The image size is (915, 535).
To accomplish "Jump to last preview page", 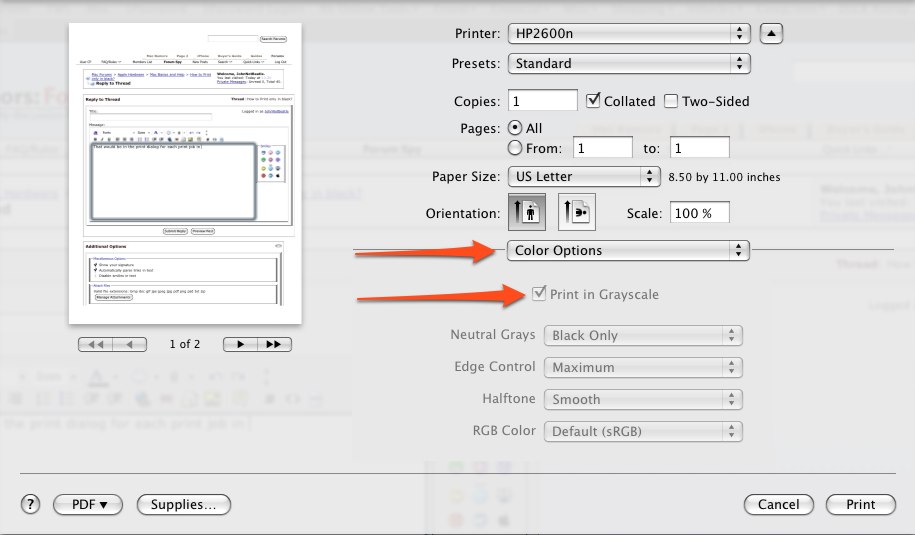I will (274, 344).
